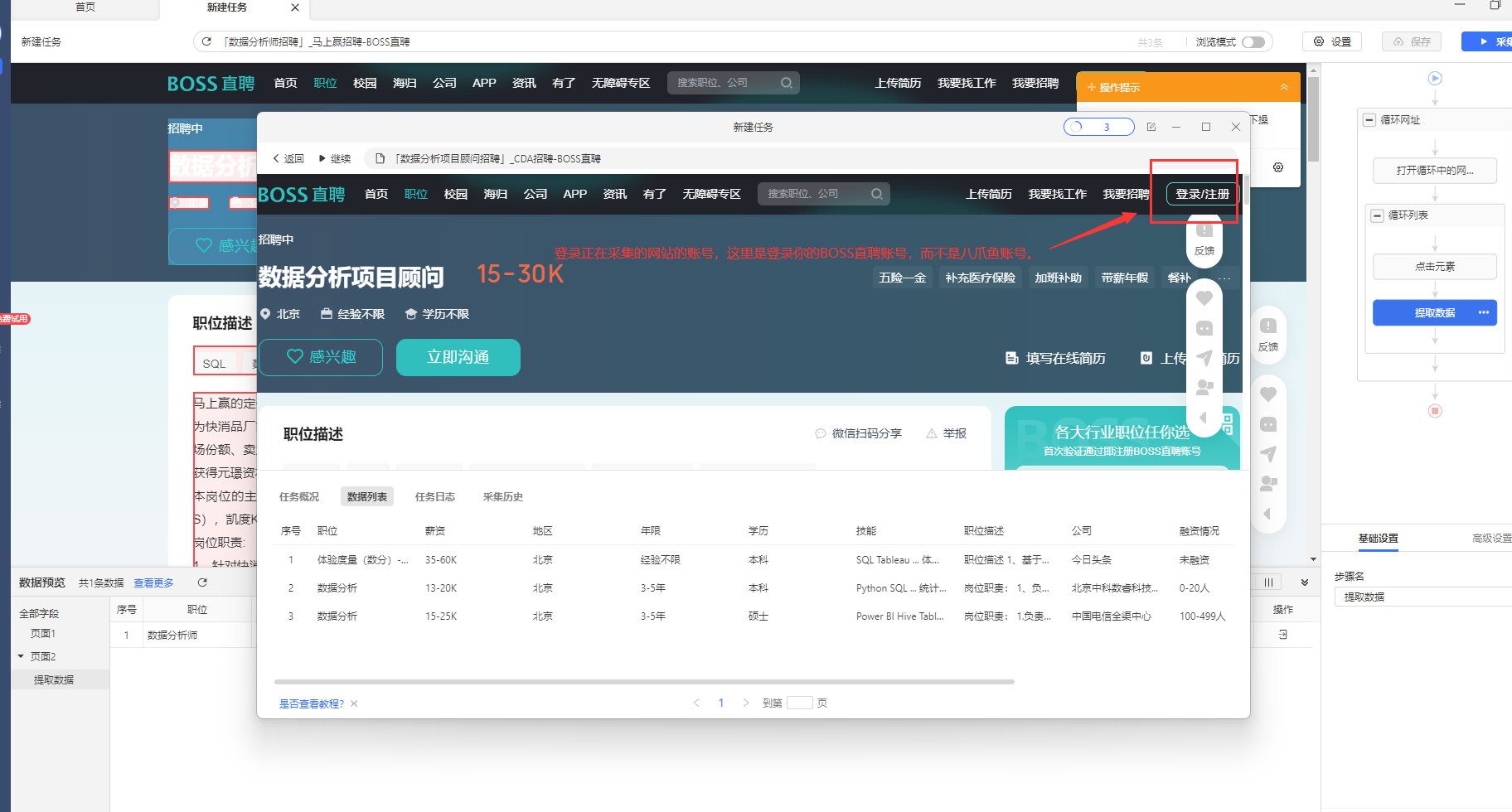The image size is (1512, 812).
Task: Click 微信扫码分享 share icon link
Action: point(858,433)
